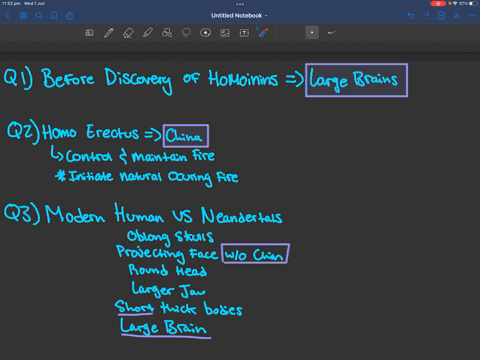Open the search magnifier
480x360 pixels.
pos(39,16)
